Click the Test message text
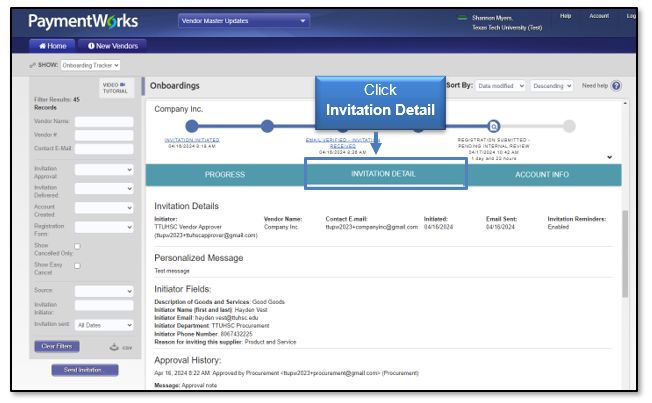The image size is (652, 403). 172,271
